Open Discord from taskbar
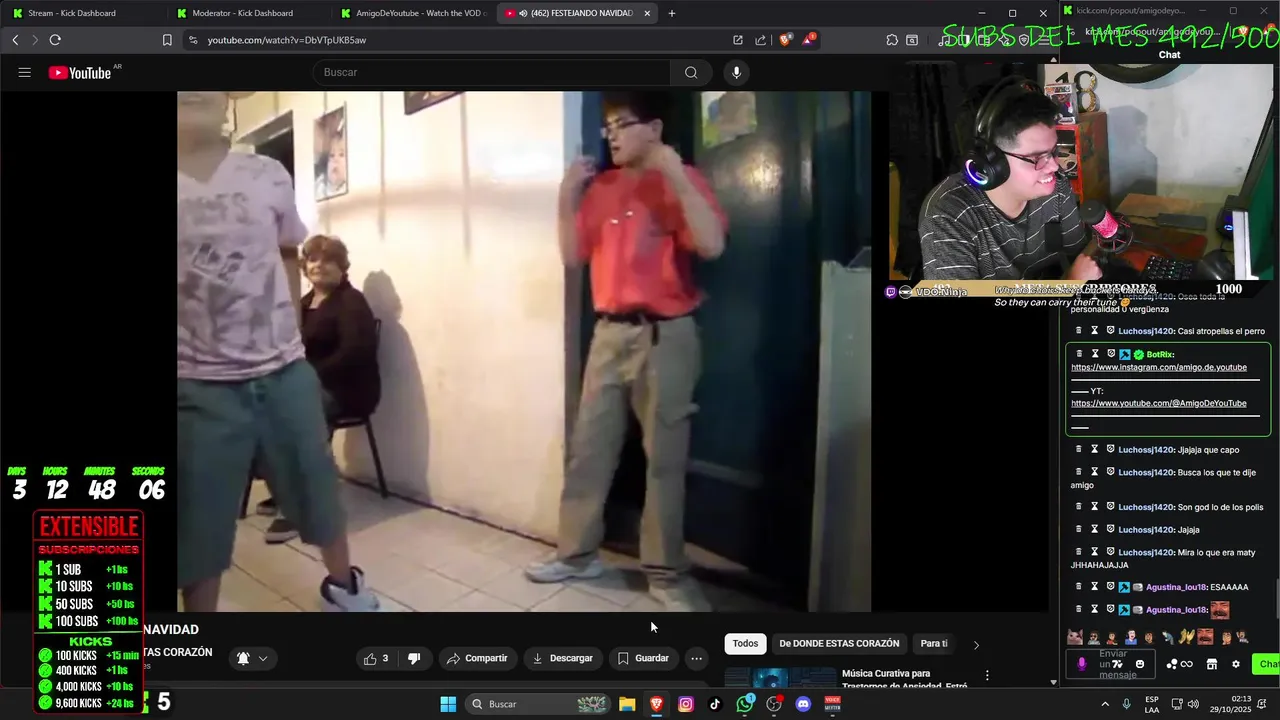This screenshot has height=720, width=1280. [803, 704]
